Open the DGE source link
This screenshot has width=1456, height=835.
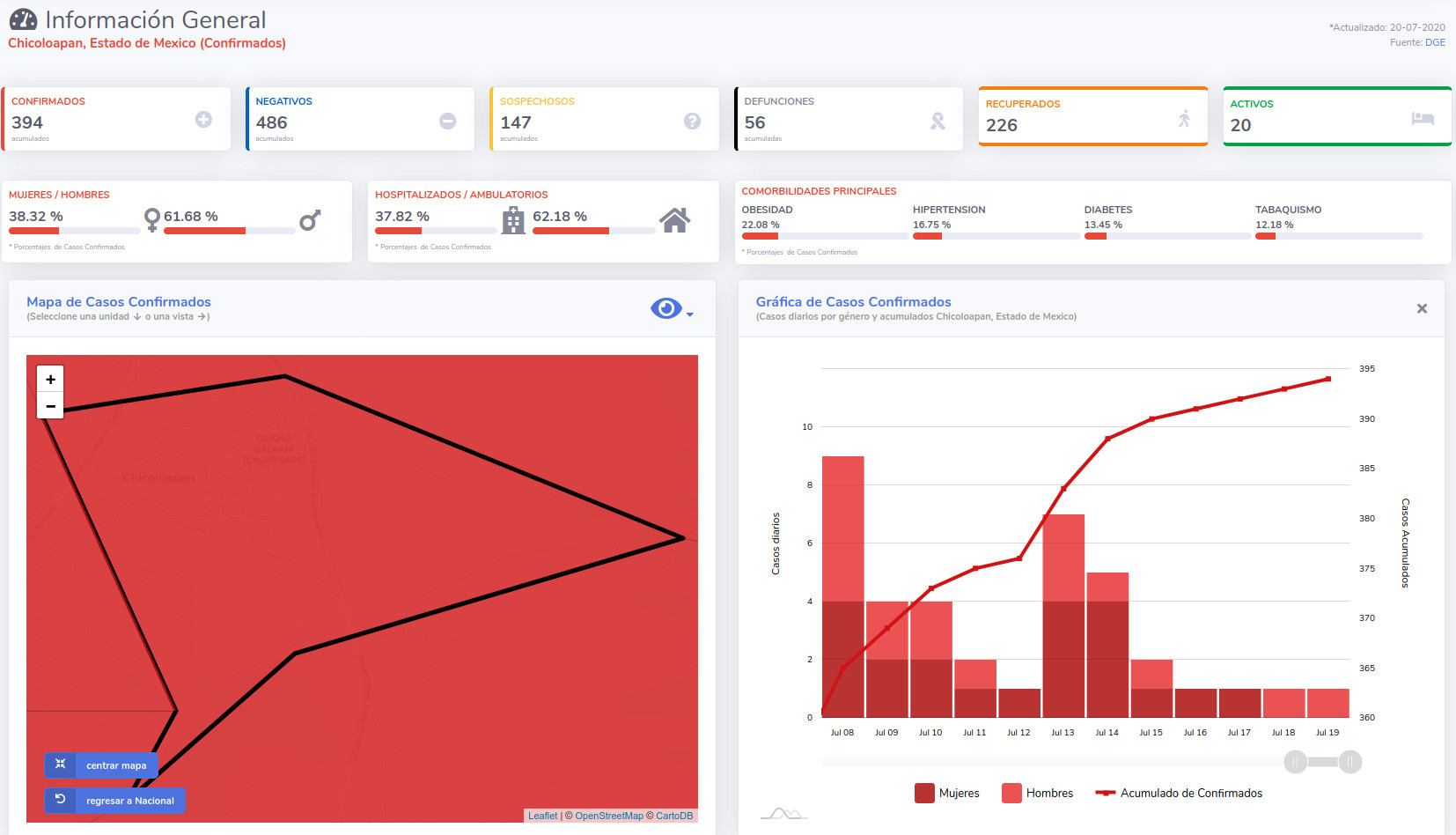tap(1435, 42)
